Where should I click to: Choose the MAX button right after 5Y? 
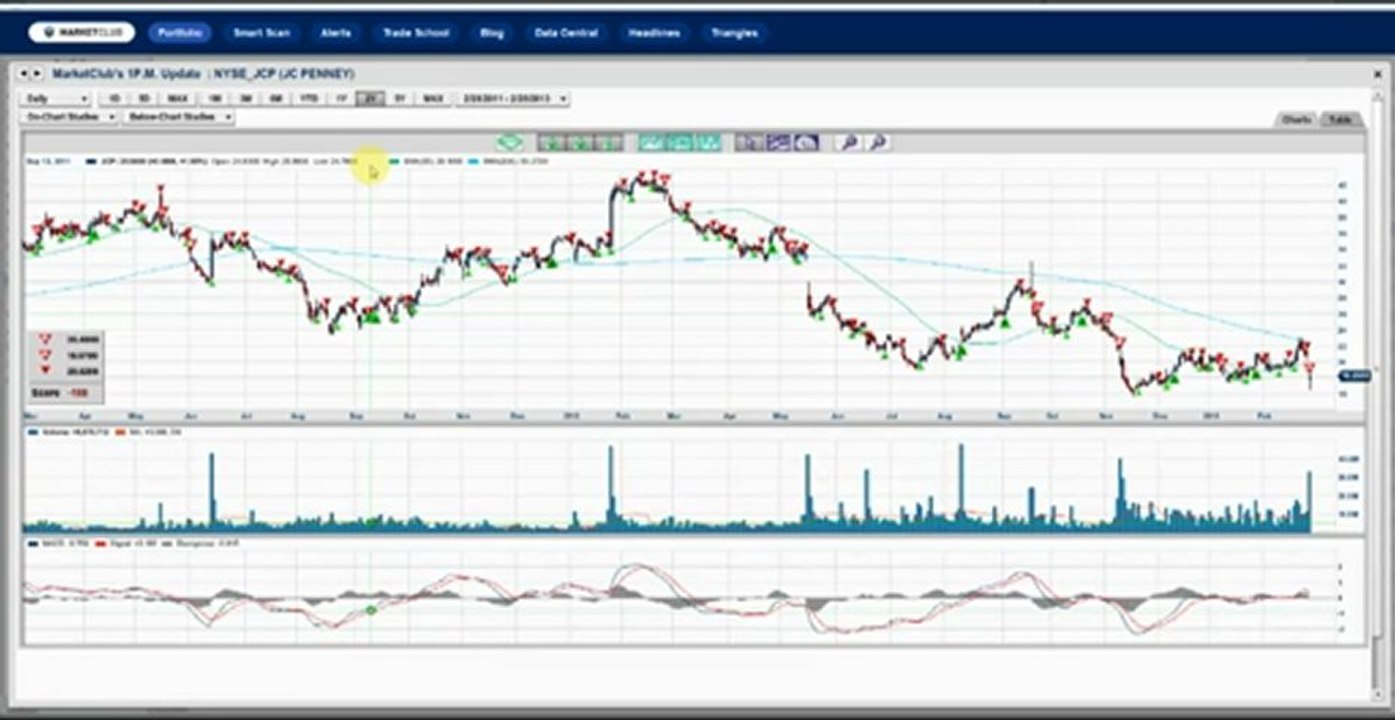pyautogui.click(x=433, y=99)
